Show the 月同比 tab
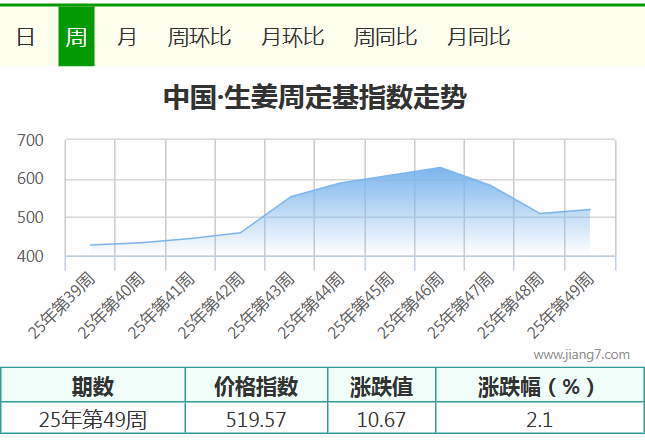The height and width of the screenshot is (440, 645). point(478,37)
